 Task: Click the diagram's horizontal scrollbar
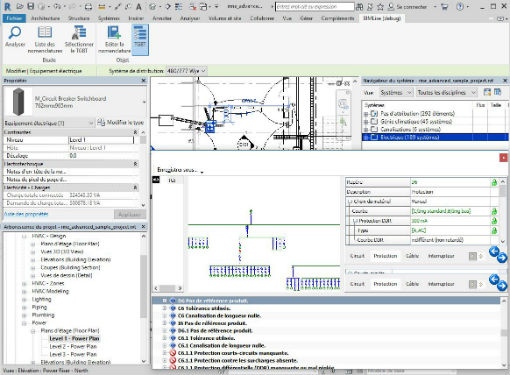pyautogui.click(x=168, y=288)
